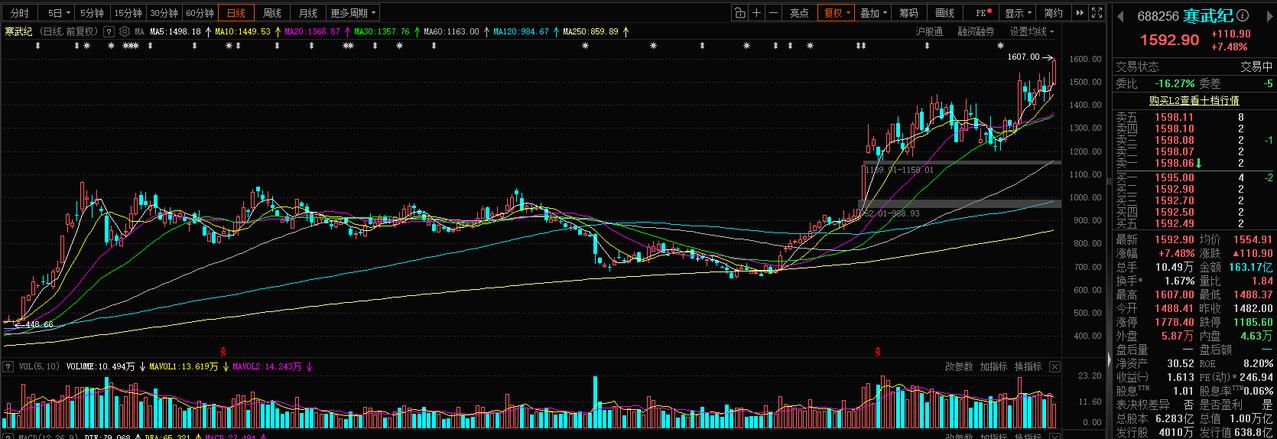The height and width of the screenshot is (439, 1277).
Task: Click 换指标 in volume panel
Action: pos(1028,367)
